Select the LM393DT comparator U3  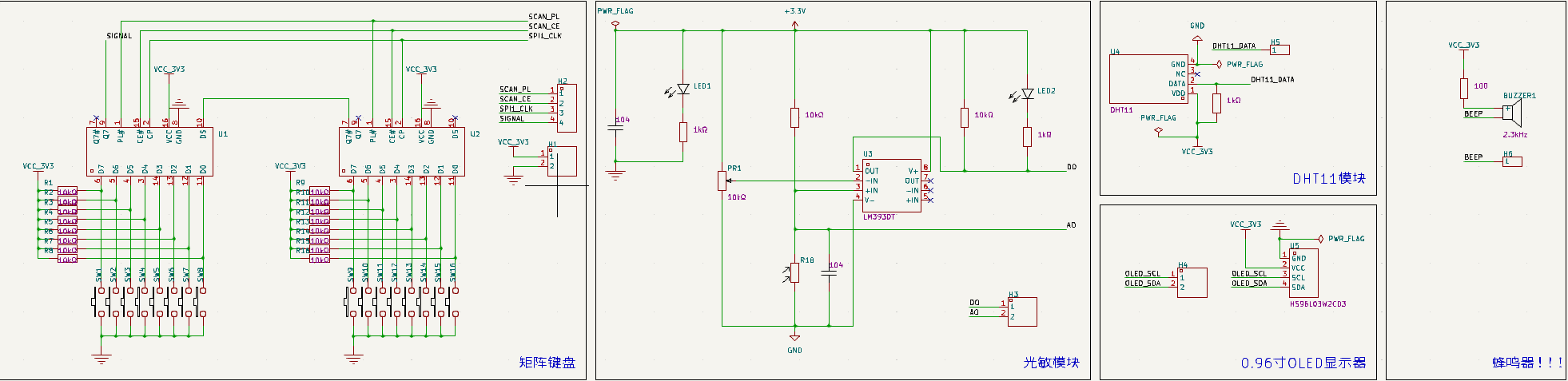[891, 185]
